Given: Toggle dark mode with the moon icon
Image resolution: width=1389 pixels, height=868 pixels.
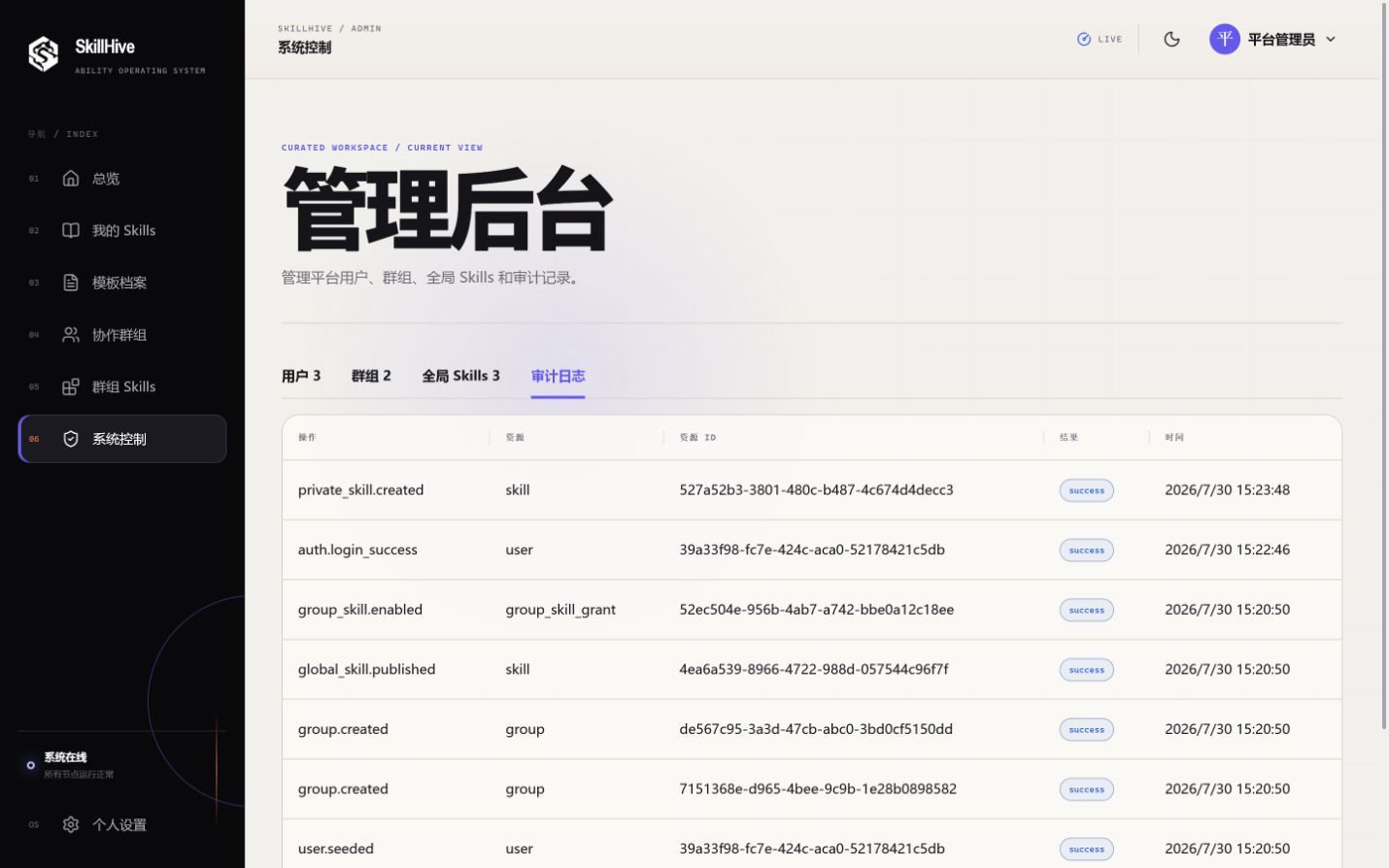Looking at the screenshot, I should click(1172, 39).
